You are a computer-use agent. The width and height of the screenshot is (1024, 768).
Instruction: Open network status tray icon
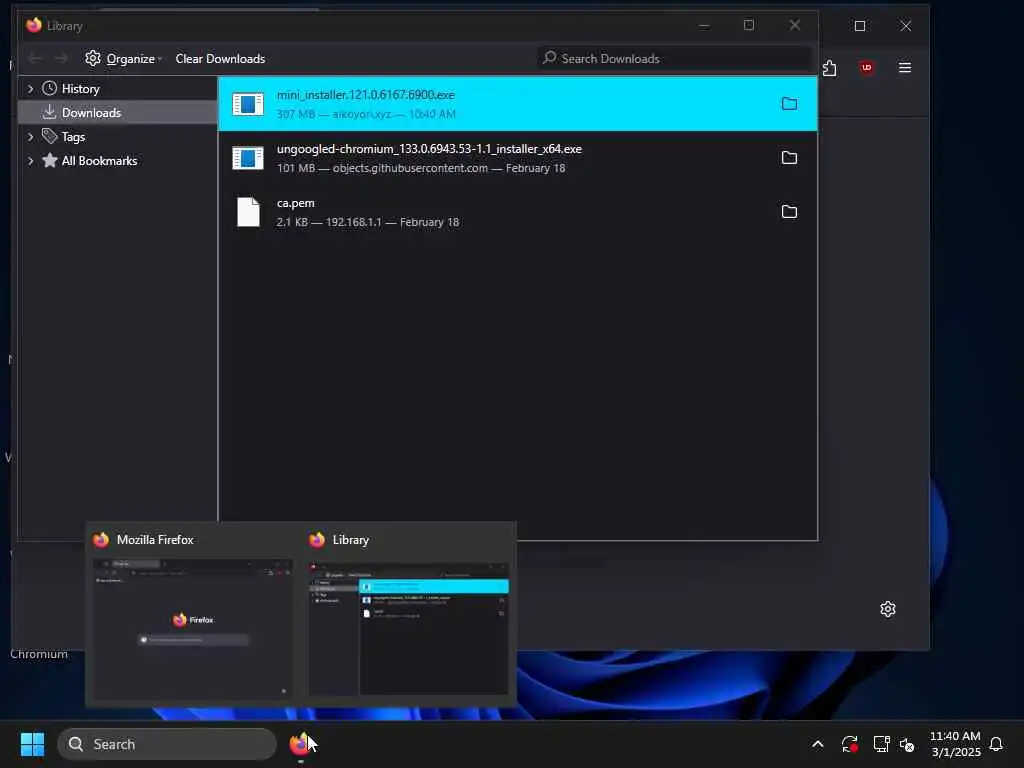881,744
